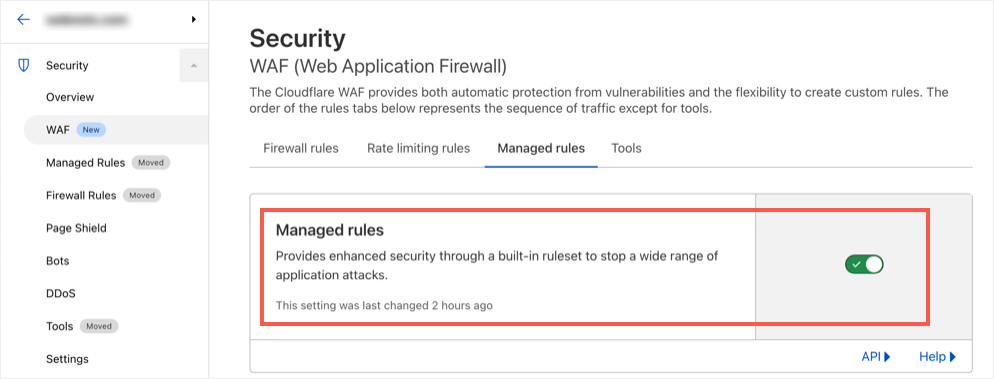Click the Managed rules card heading
The image size is (994, 379).
[330, 231]
